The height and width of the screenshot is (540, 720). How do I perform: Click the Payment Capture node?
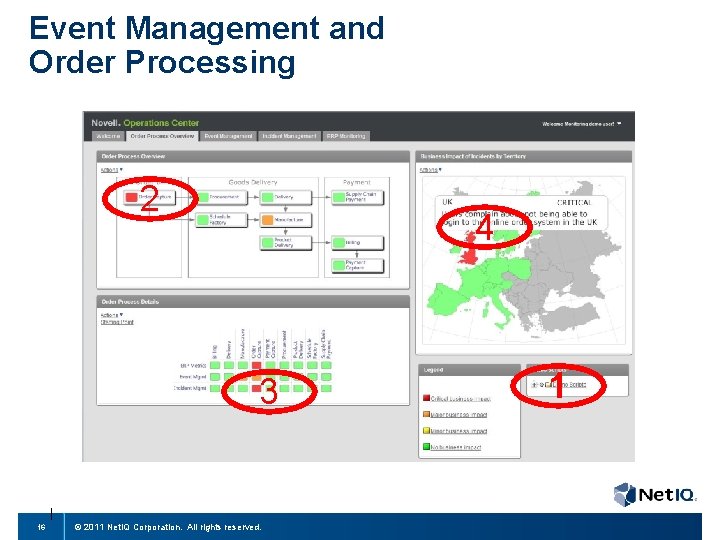point(357,265)
